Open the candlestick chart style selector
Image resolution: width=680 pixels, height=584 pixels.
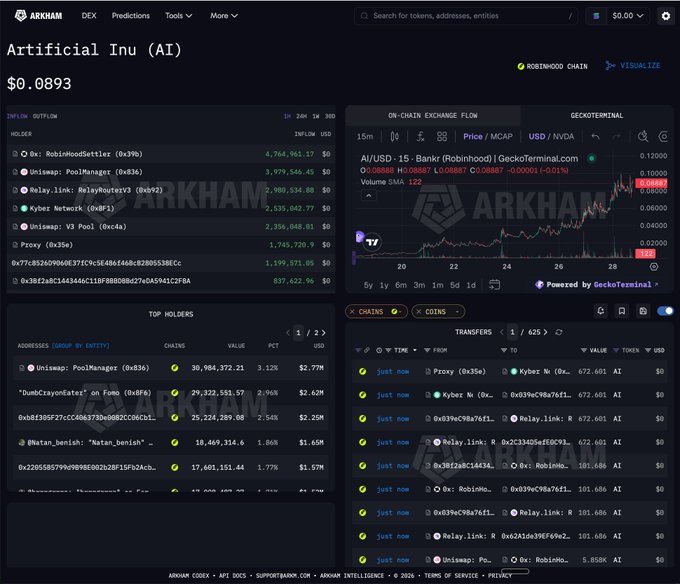click(x=394, y=137)
